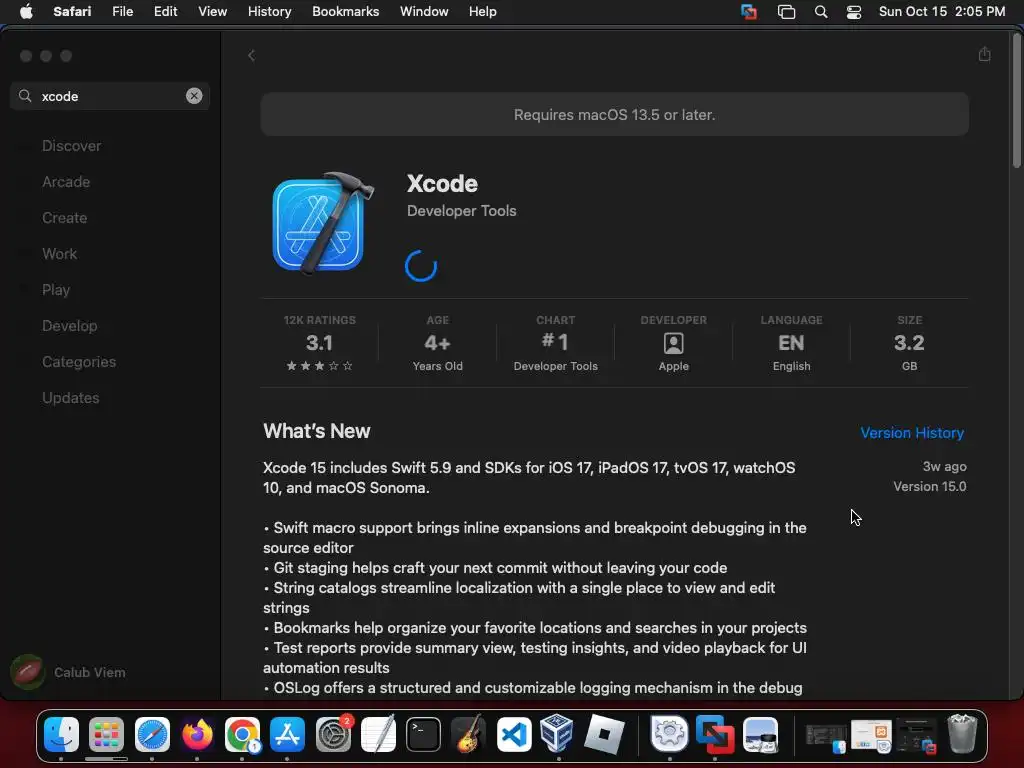This screenshot has width=1024, height=768.
Task: Open Launchpad in the Dock
Action: [x=106, y=735]
